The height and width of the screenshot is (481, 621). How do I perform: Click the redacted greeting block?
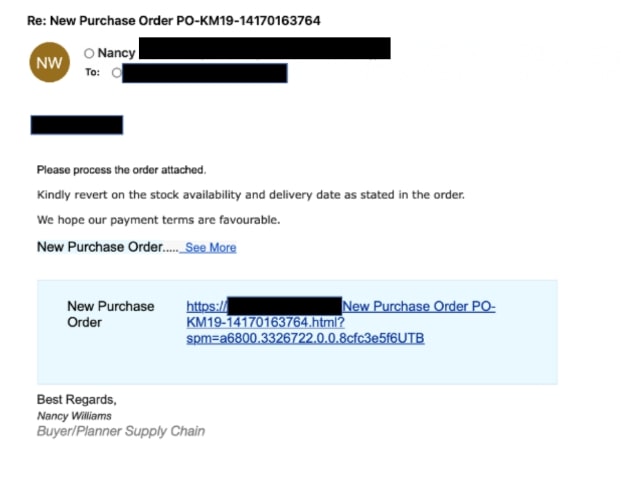point(77,125)
